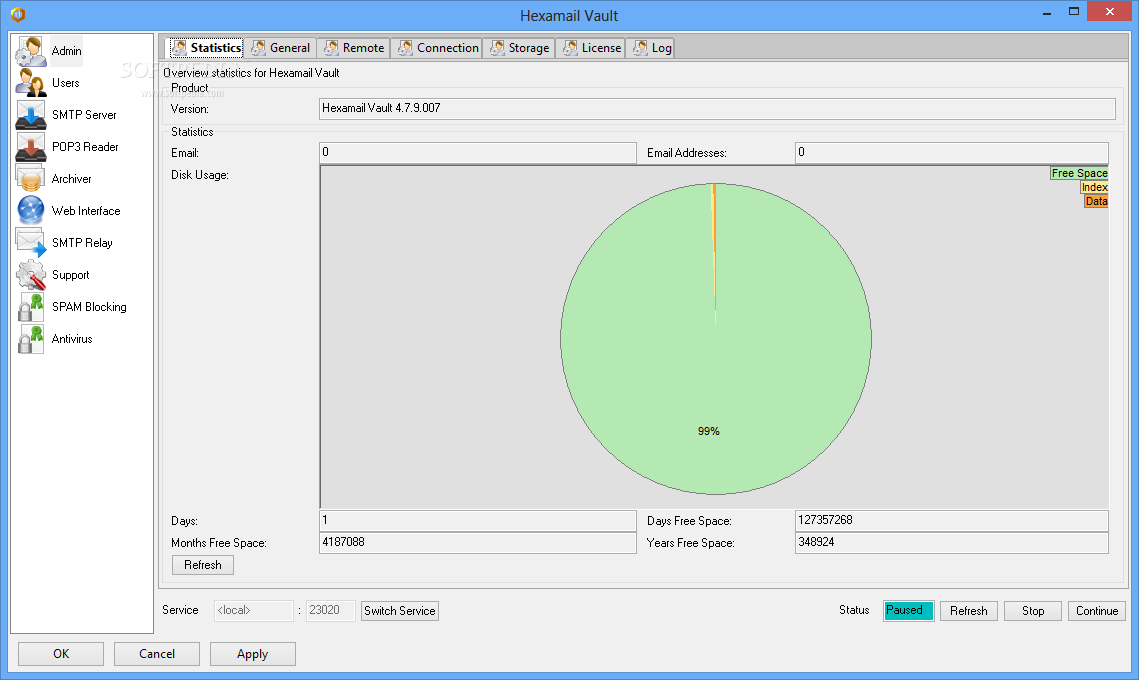Click the Cancel button
Image resolution: width=1139 pixels, height=680 pixels.
(157, 654)
